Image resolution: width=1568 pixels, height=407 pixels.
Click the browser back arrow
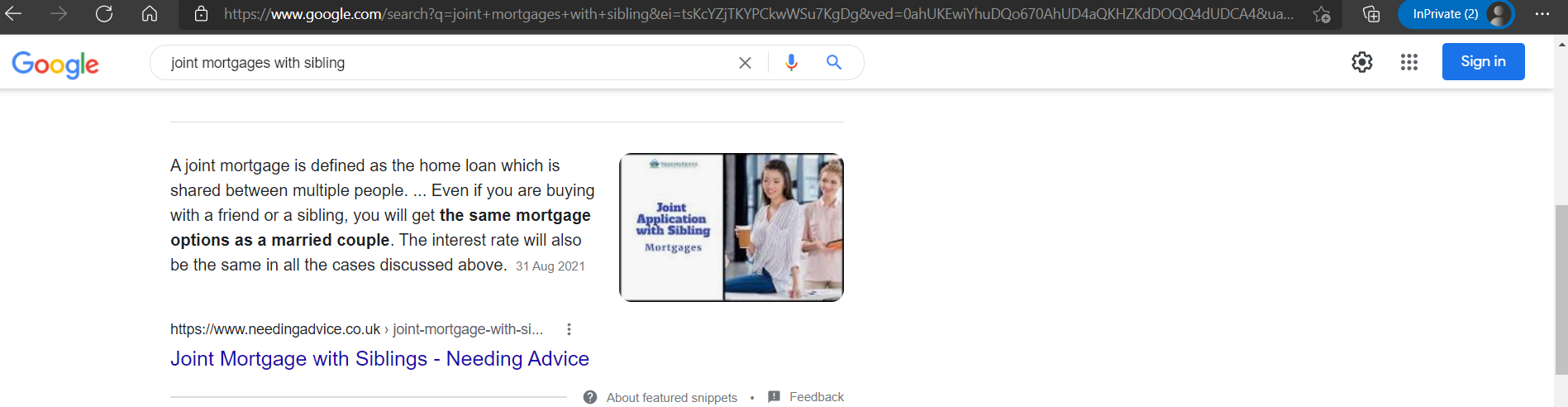click(14, 14)
